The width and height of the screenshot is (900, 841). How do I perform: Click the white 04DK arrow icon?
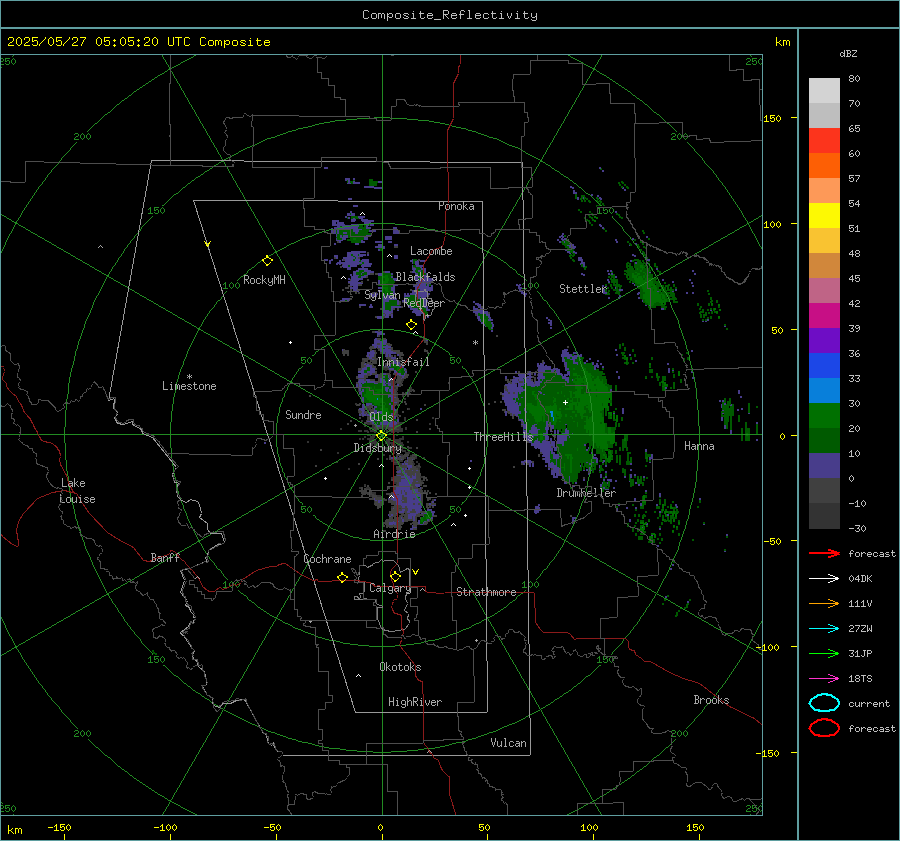pyautogui.click(x=824, y=579)
